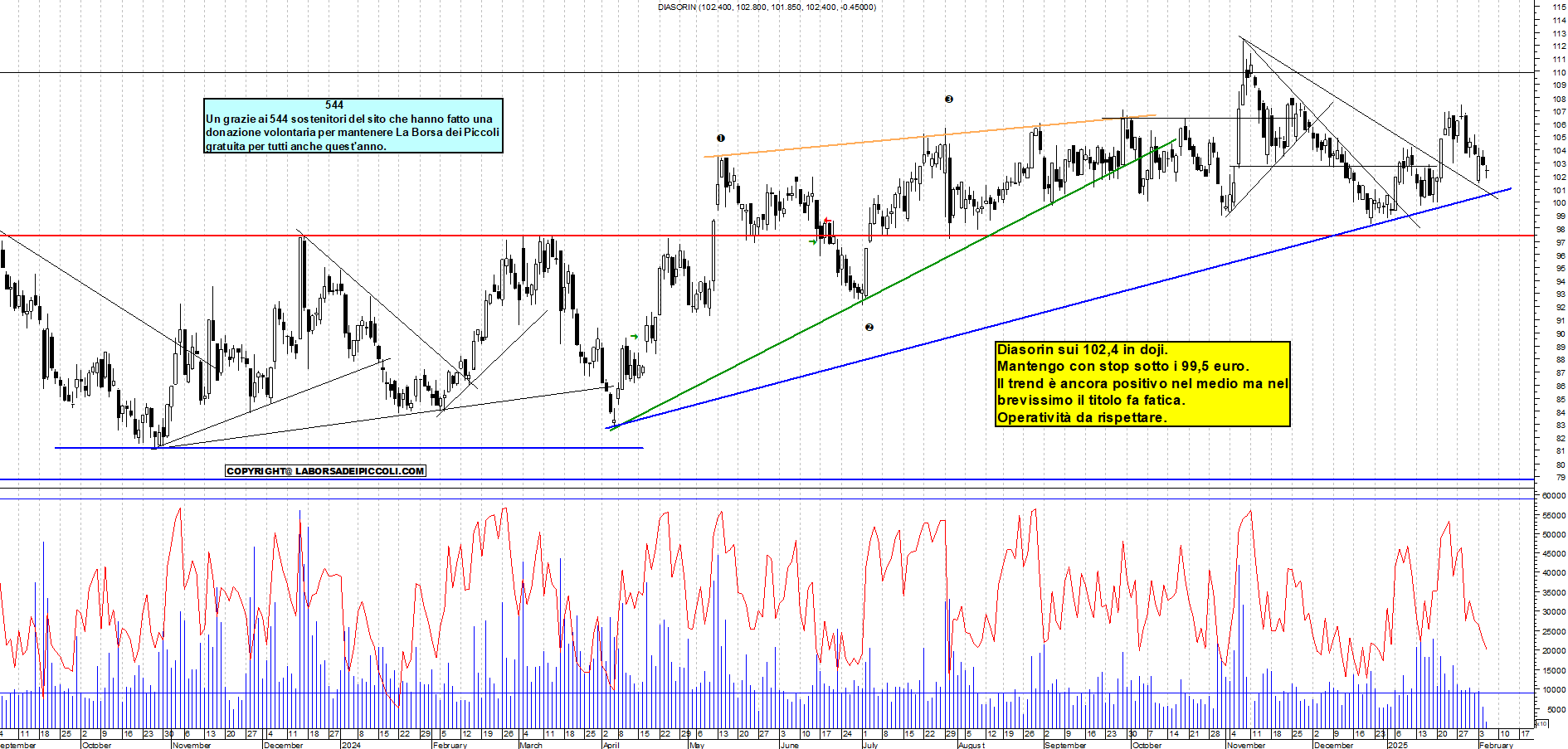Screen dimensions: 1568x749
Task: Click the '2025' label on the time axis
Action: pyautogui.click(x=1398, y=745)
